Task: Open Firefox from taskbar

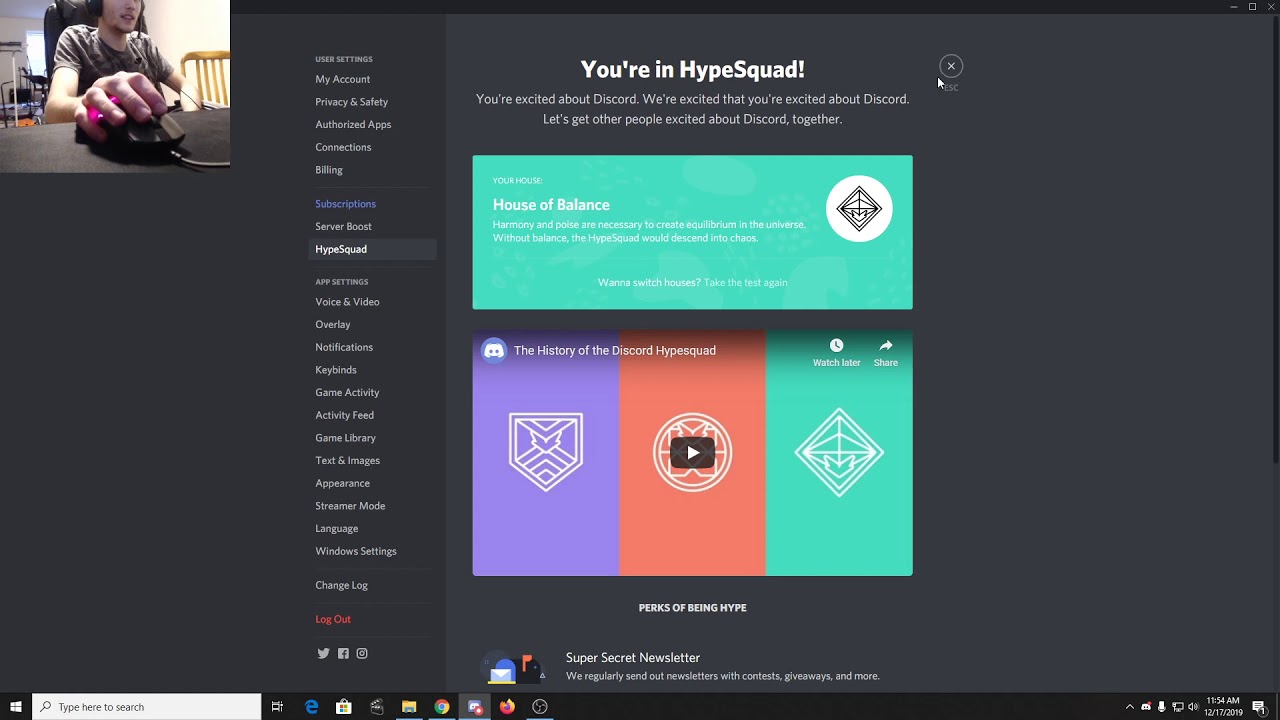Action: point(507,707)
